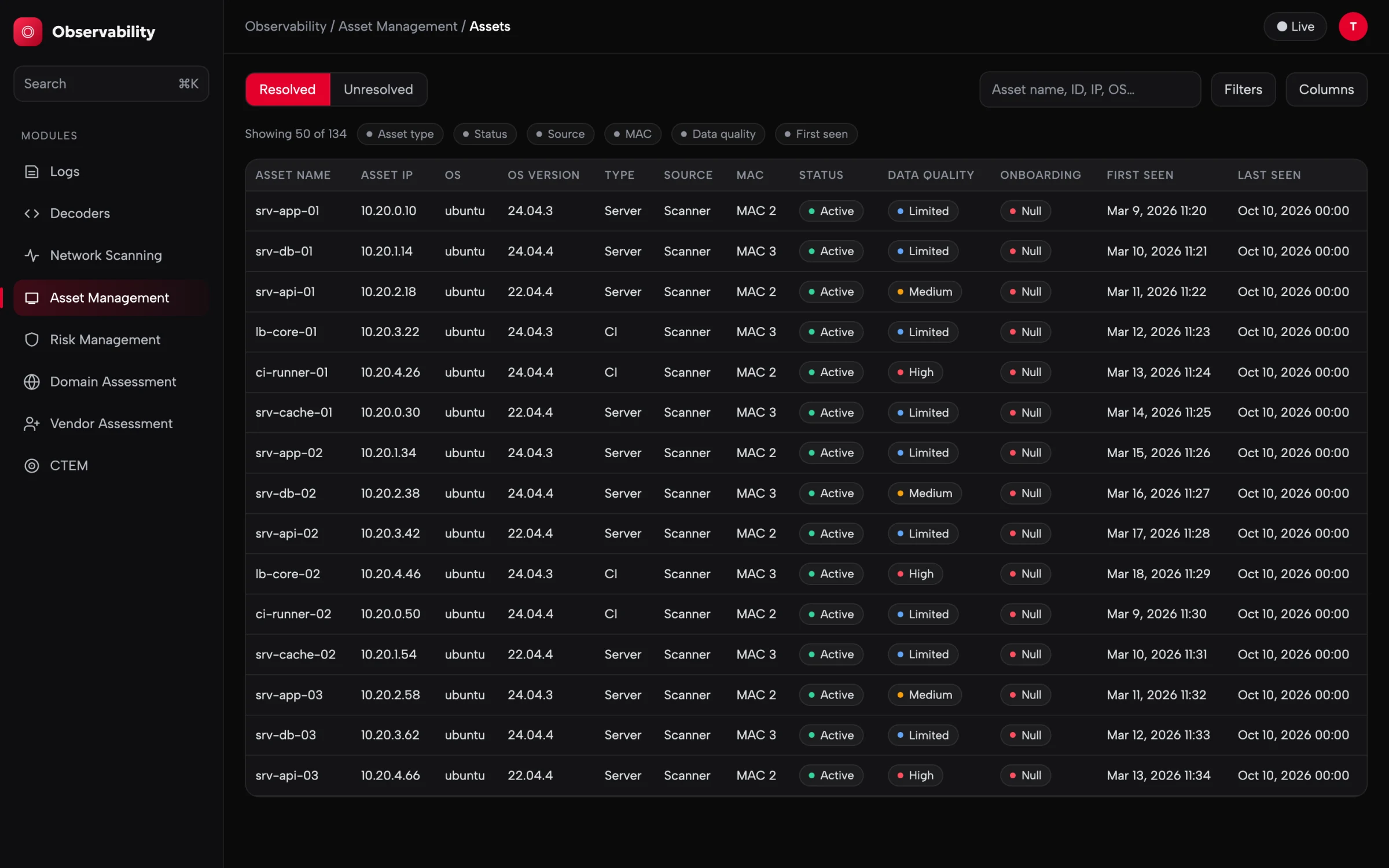Open Vendor Assessment user-plus icon
This screenshot has height=868, width=1389.
pyautogui.click(x=32, y=424)
